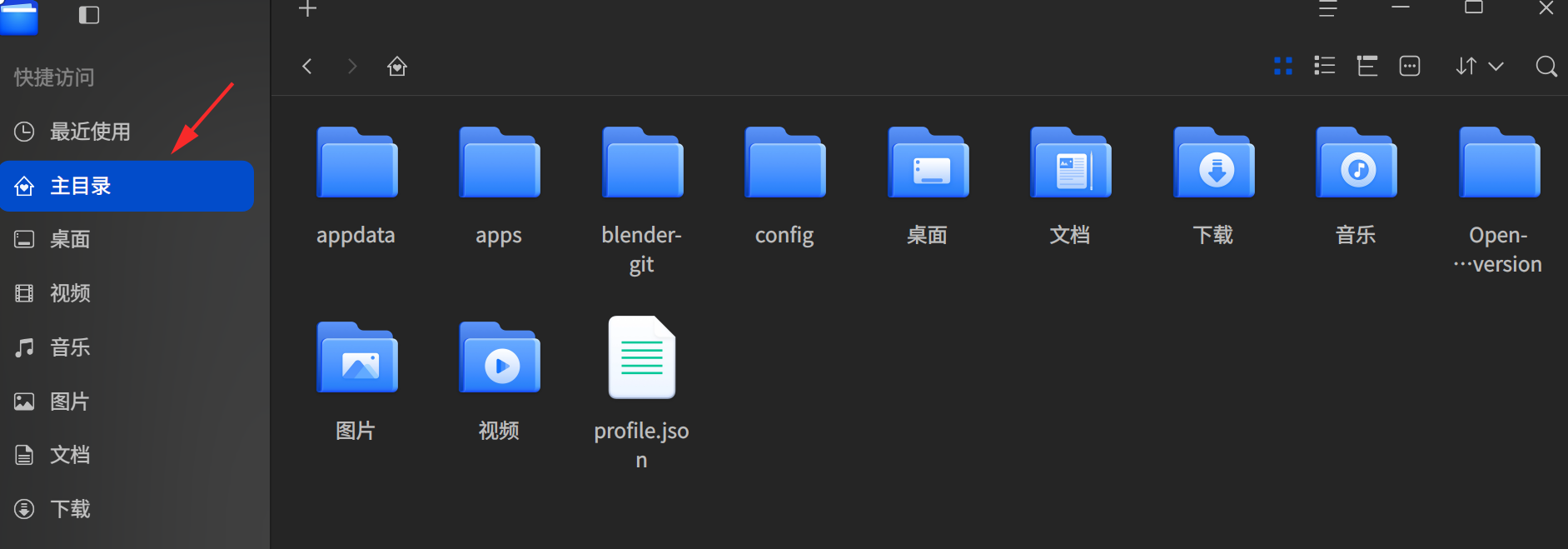
Task: Select the appdata folder icon
Action: click(357, 162)
